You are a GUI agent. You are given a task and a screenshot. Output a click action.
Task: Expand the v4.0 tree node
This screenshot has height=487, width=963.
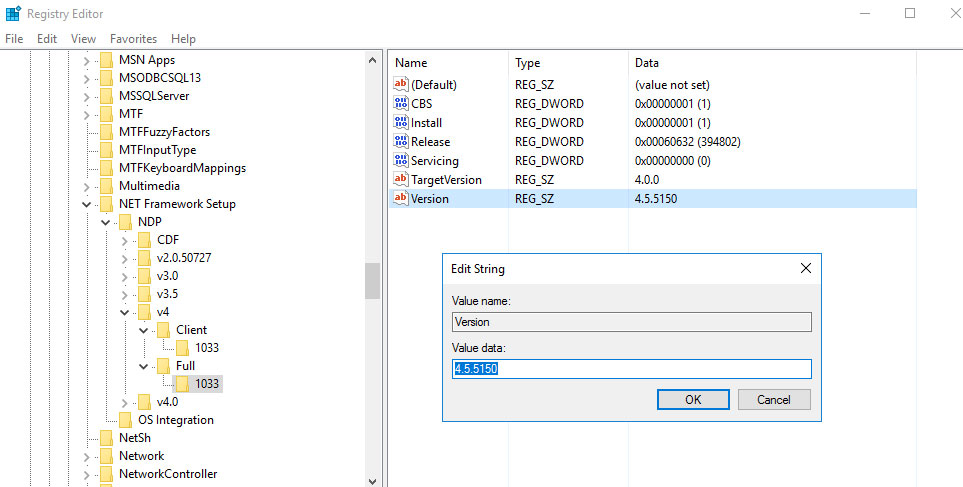coord(125,403)
